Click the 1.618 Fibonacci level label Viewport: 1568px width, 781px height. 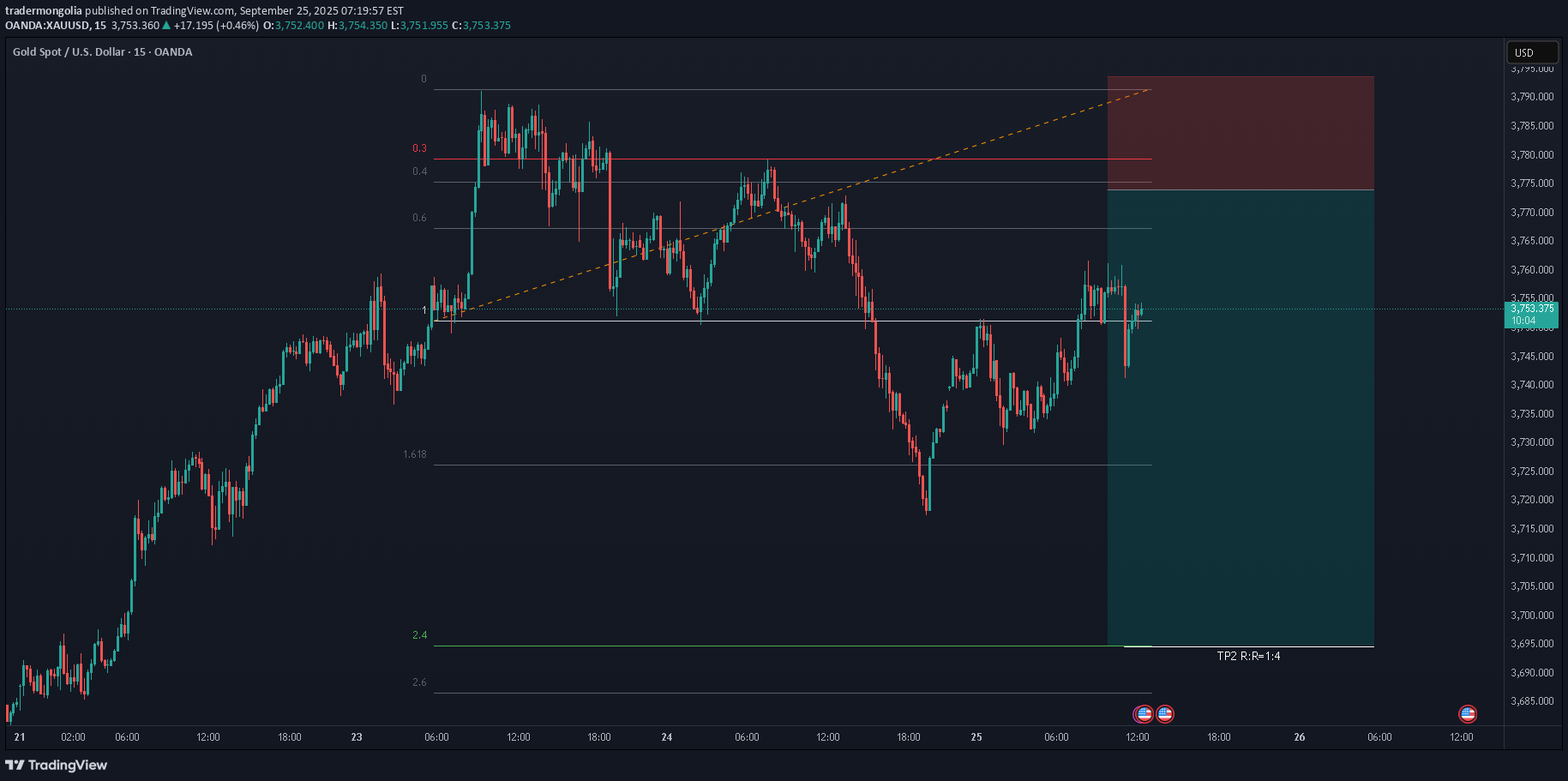coord(415,454)
